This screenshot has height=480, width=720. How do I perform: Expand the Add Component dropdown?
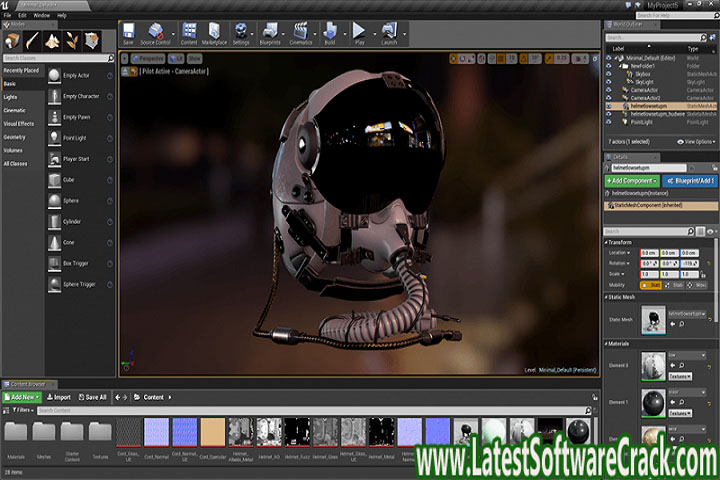coord(633,181)
